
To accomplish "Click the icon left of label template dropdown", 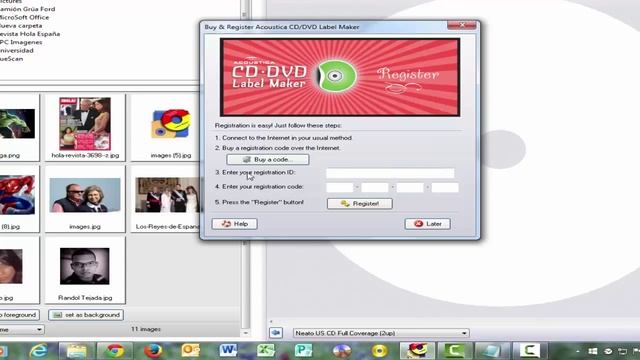I will 276,333.
